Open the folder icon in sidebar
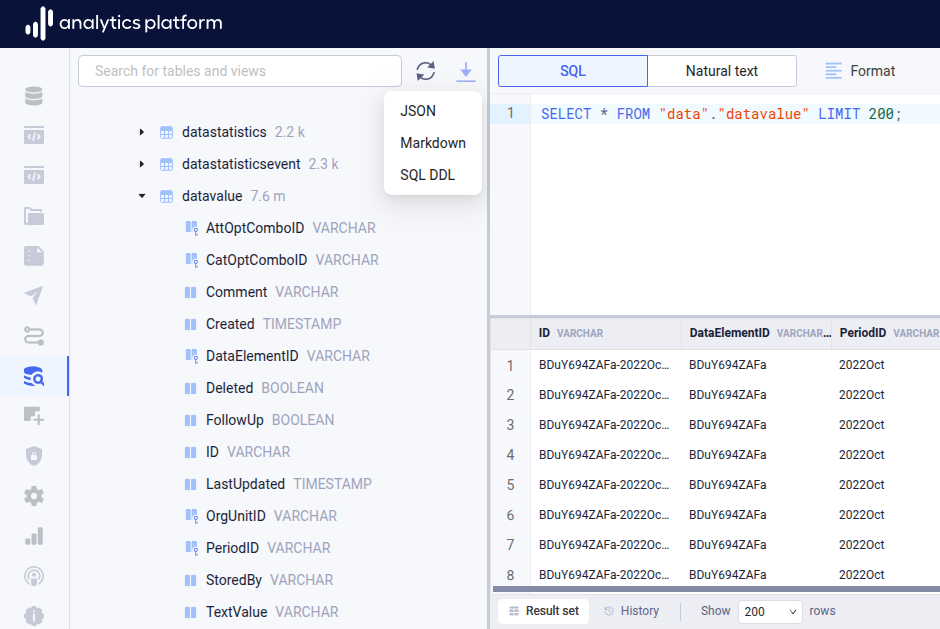Viewport: 940px width, 629px height. pyautogui.click(x=34, y=216)
